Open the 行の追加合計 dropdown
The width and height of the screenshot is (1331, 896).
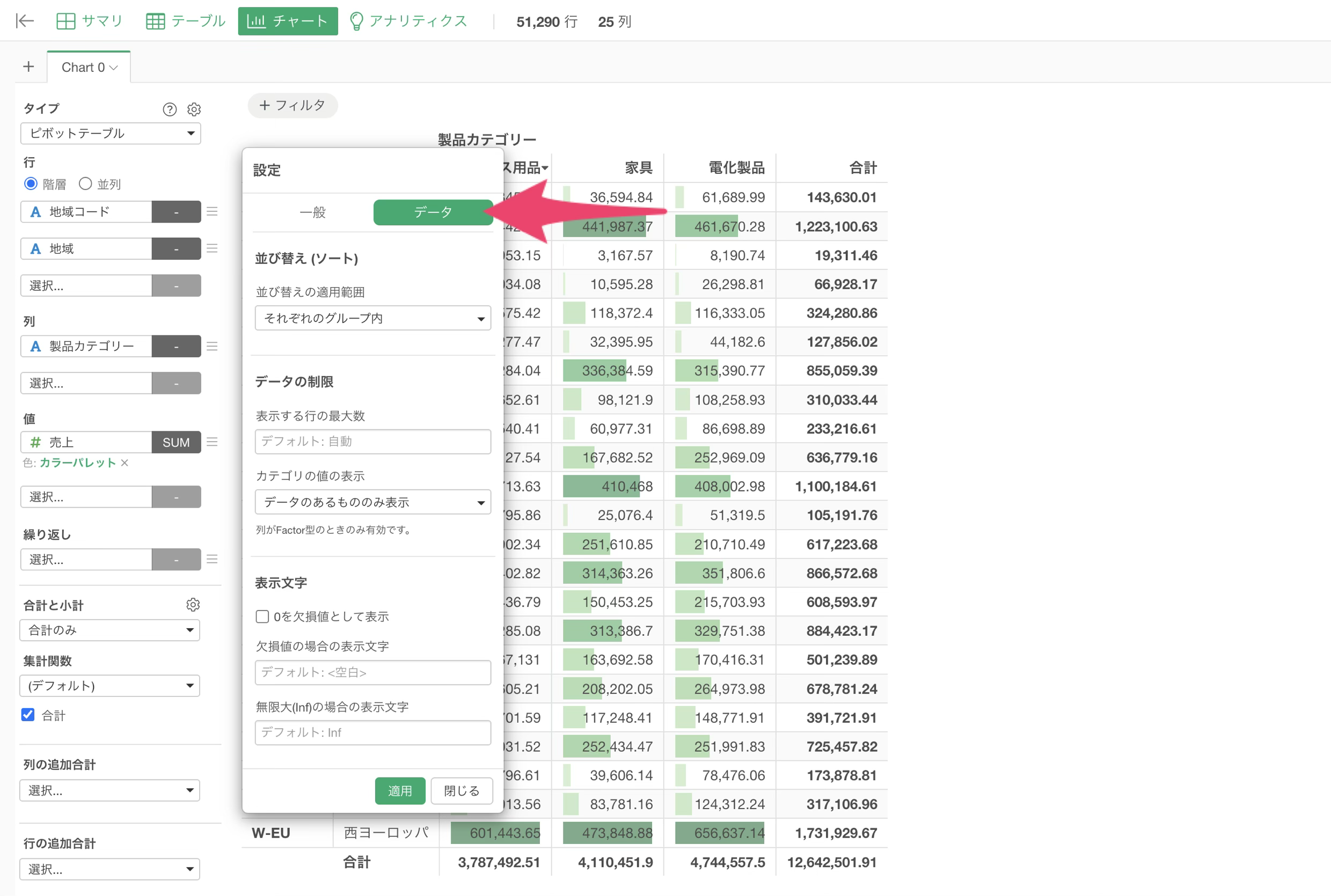(109, 869)
